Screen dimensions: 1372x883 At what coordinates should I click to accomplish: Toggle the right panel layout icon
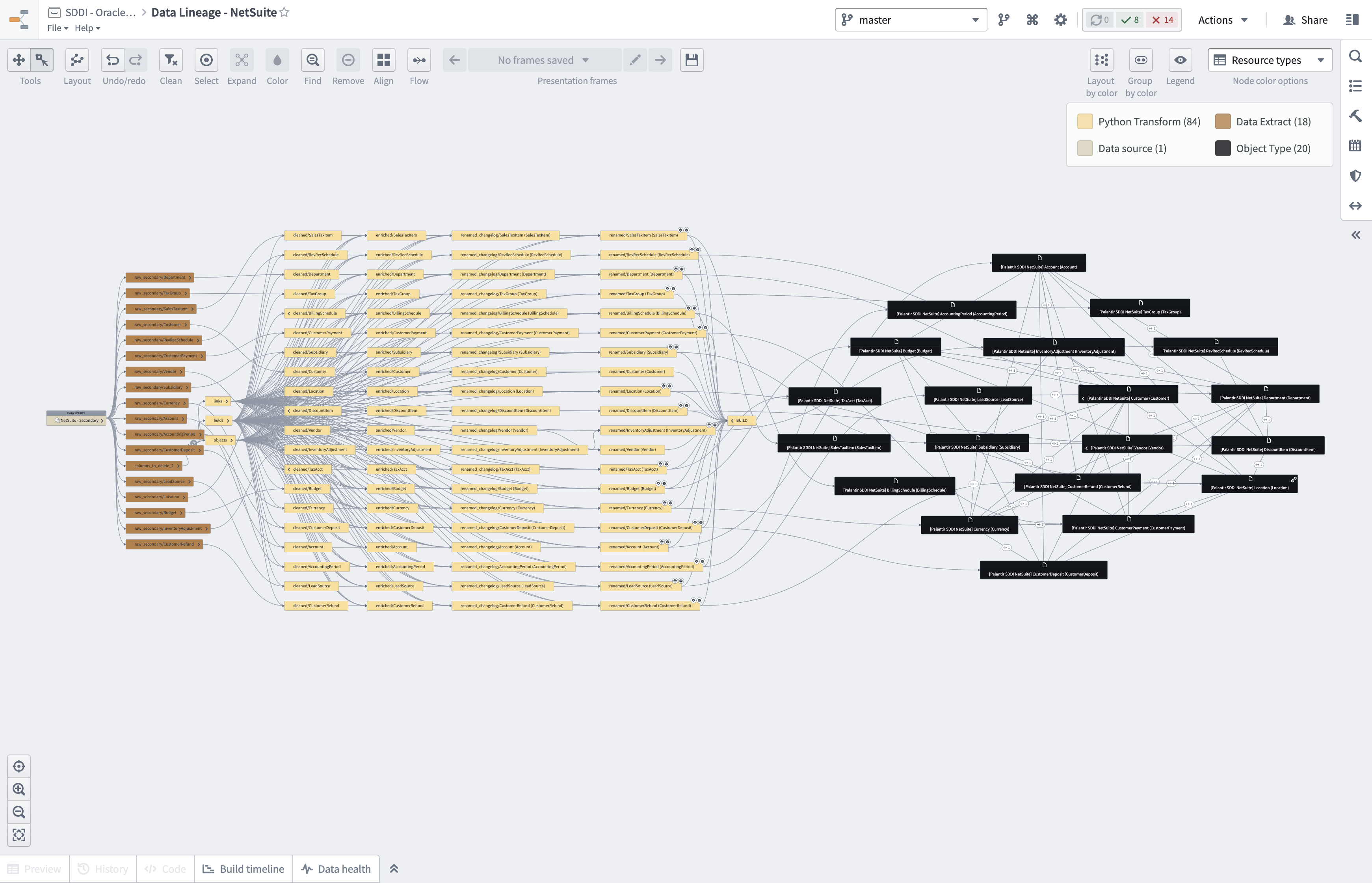tap(1352, 20)
